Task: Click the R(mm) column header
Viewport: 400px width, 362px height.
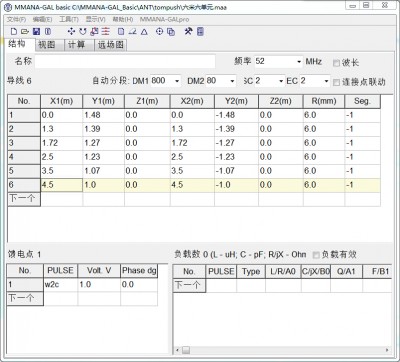Action: [x=324, y=101]
